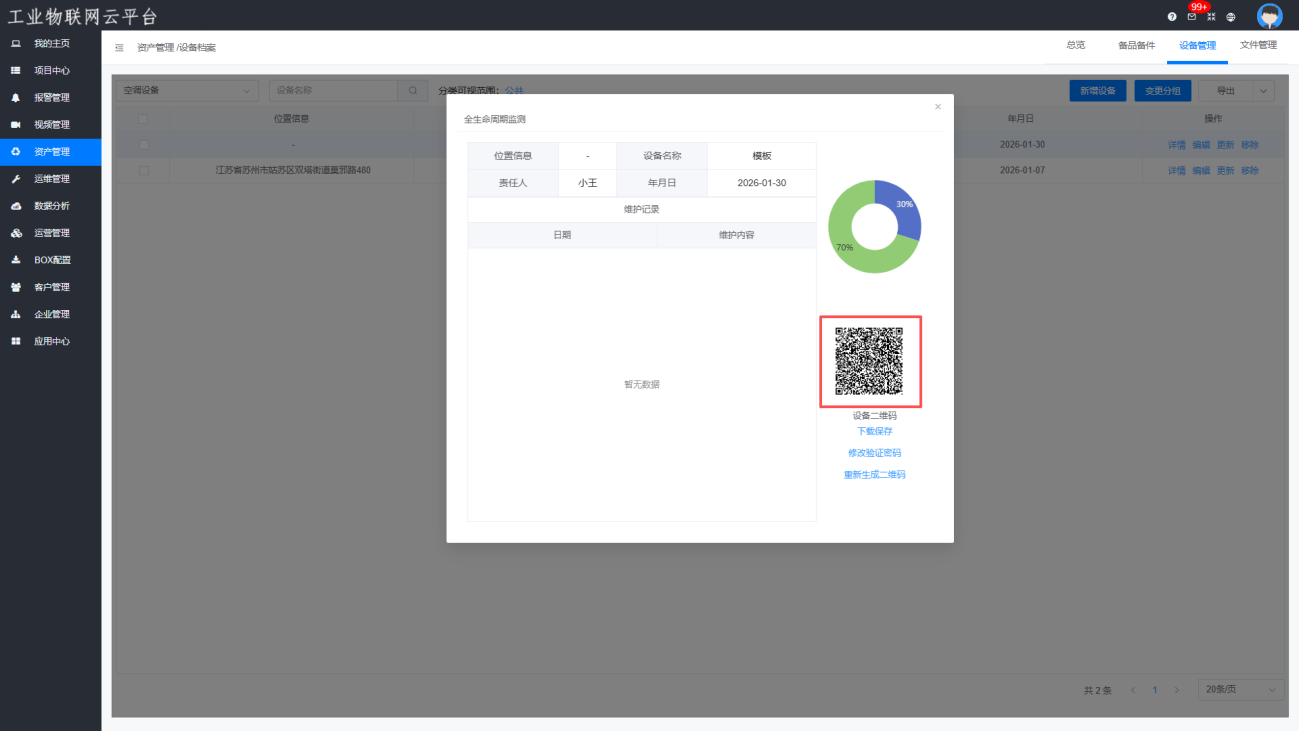The image size is (1299, 731).
Task: Check the first device row checkbox
Action: click(144, 145)
